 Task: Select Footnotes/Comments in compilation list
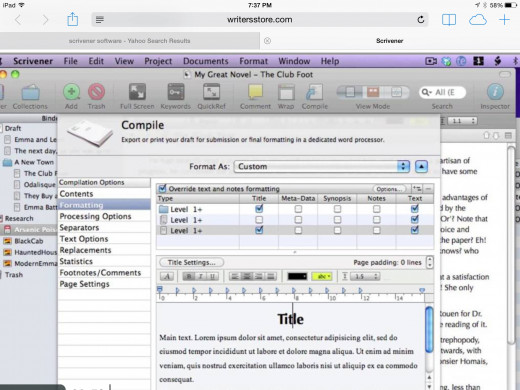coord(104,273)
